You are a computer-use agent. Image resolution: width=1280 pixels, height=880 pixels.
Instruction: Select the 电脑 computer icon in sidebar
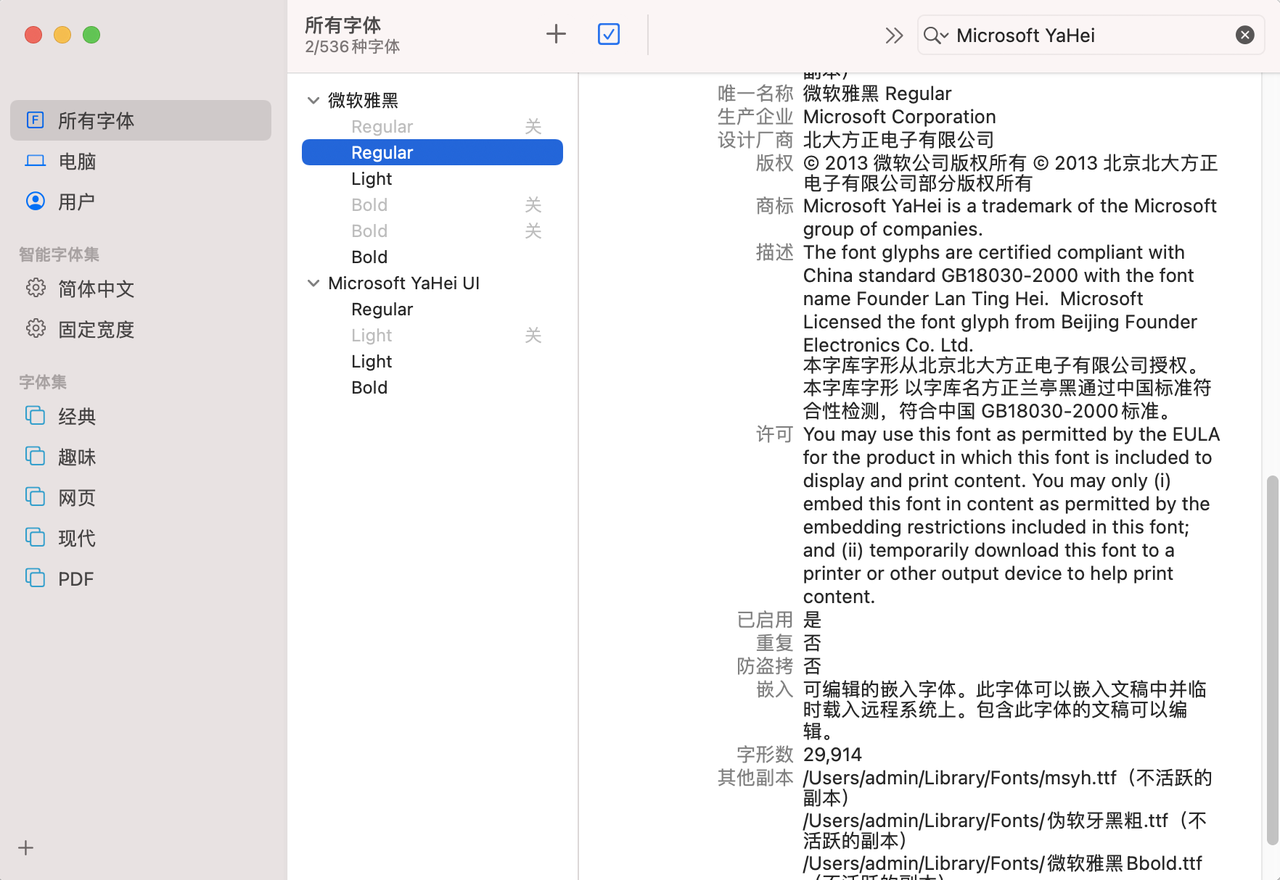(x=35, y=161)
